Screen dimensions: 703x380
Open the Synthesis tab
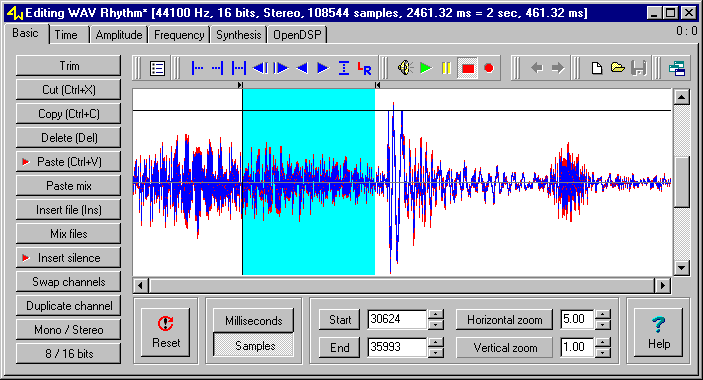[x=239, y=35]
